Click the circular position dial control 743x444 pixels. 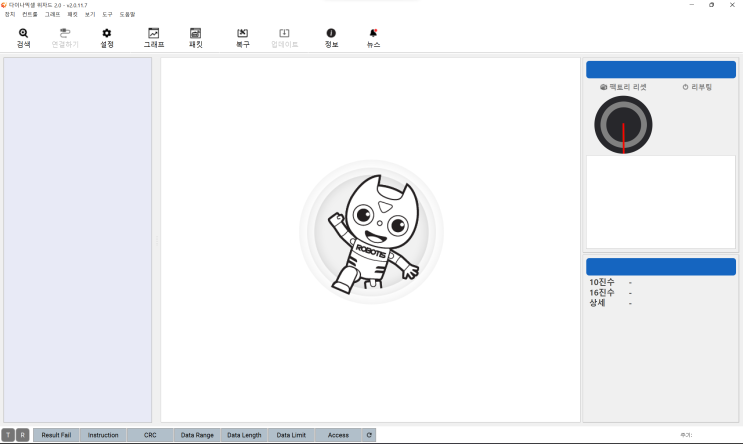(x=623, y=125)
